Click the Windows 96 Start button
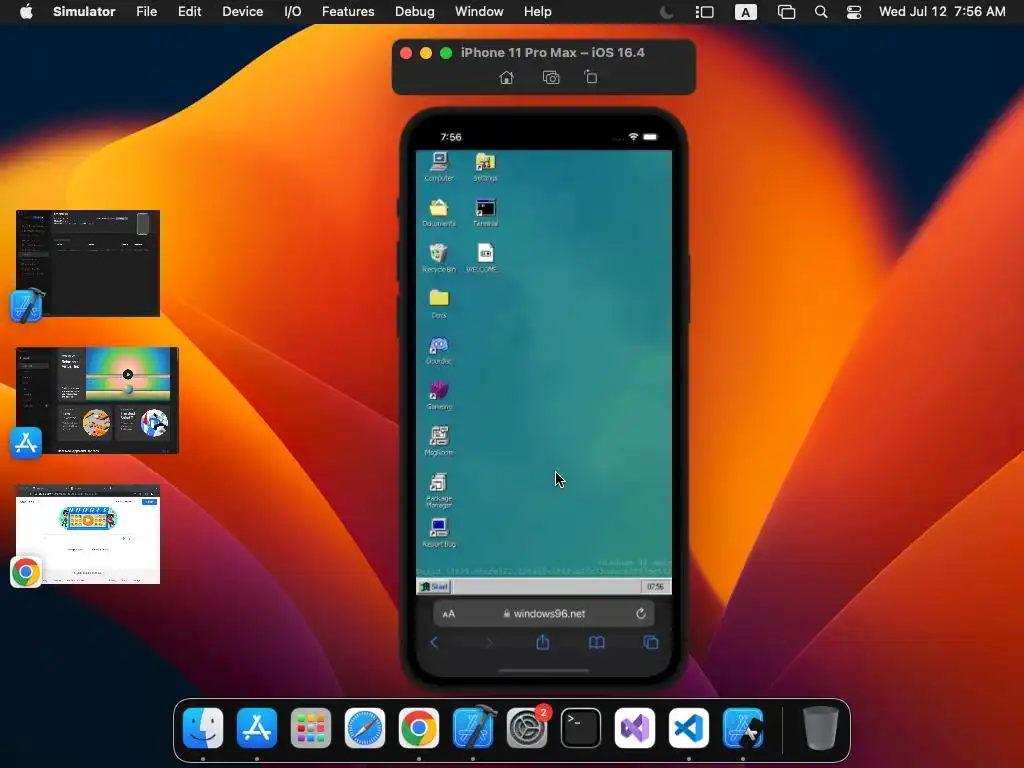1024x768 pixels. [x=434, y=586]
